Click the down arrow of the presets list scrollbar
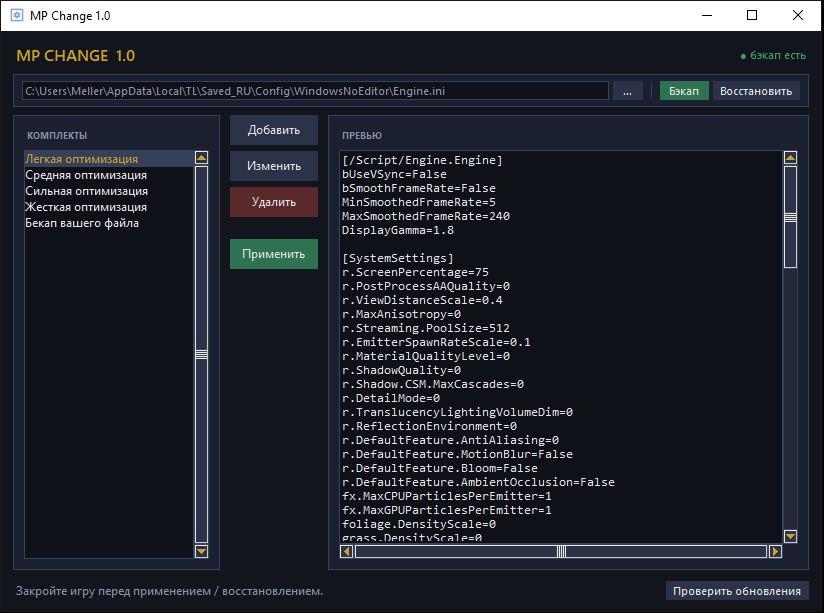824x613 pixels. click(201, 551)
